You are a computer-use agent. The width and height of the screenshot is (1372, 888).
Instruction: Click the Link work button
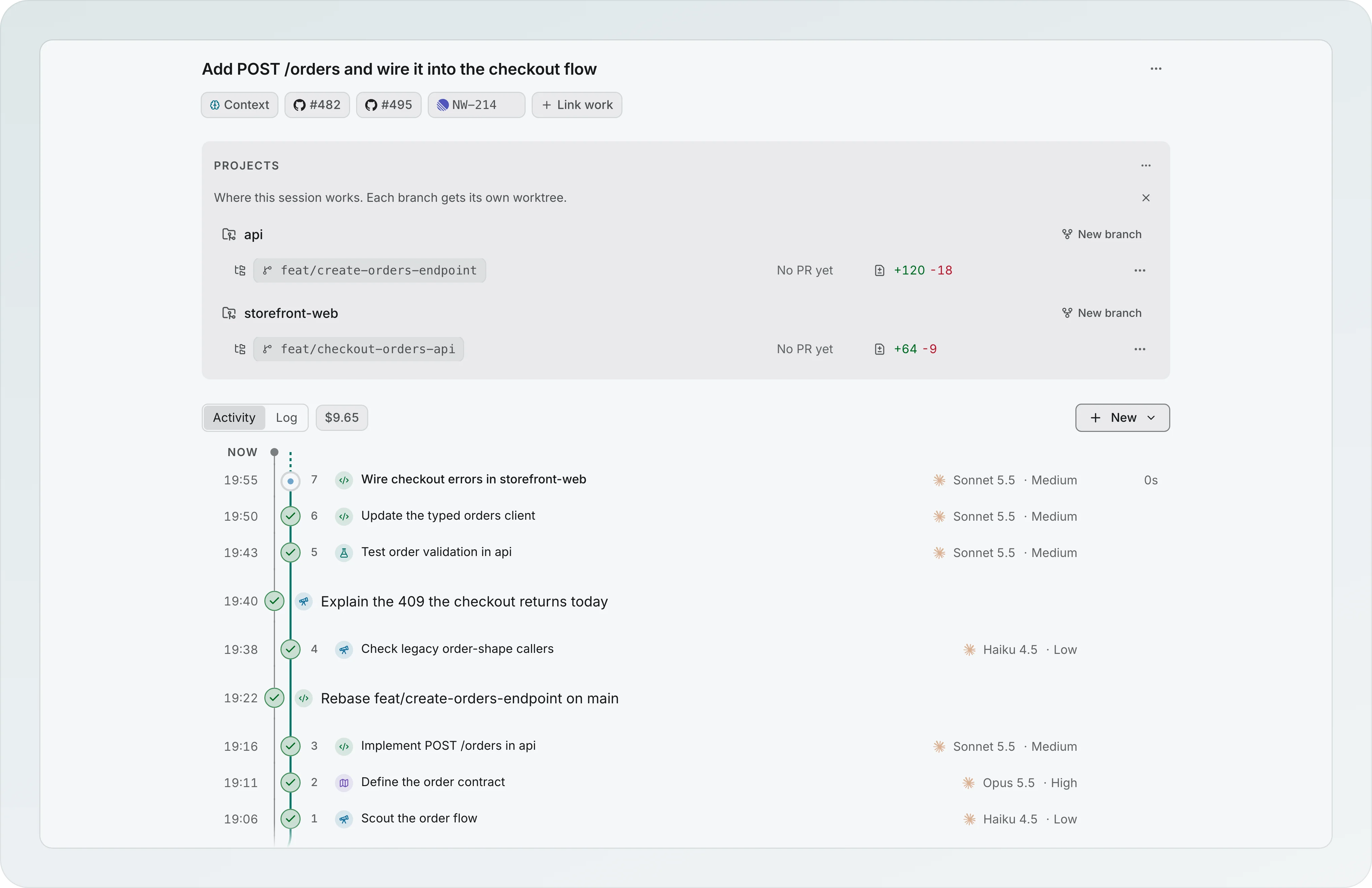tap(576, 105)
